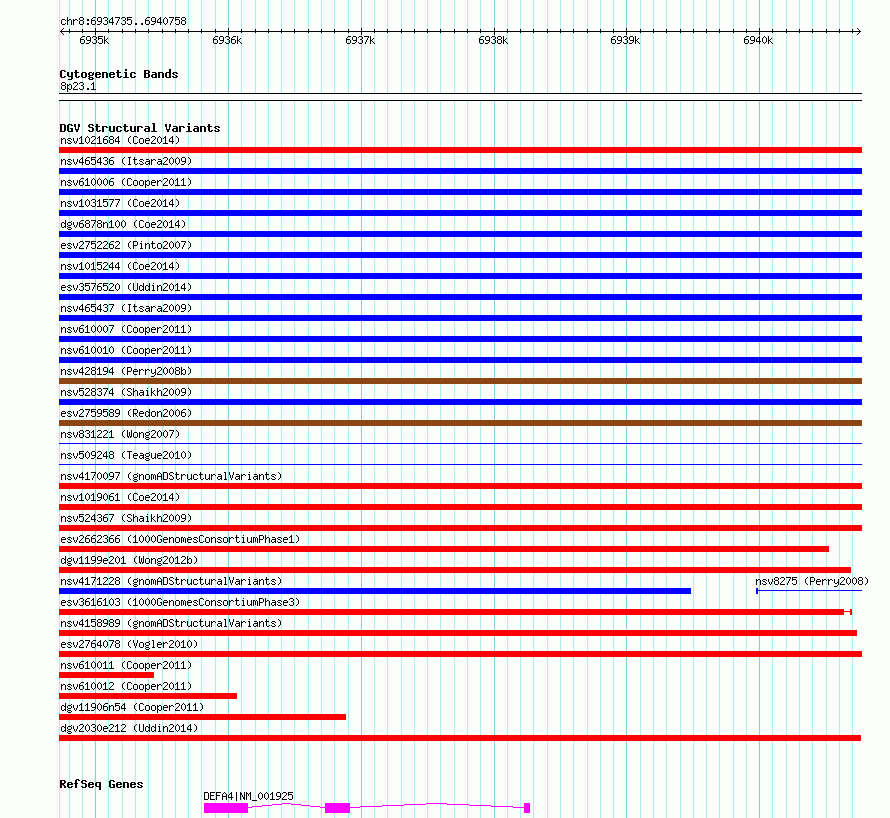Click the nsv1015244 (Coe2014) label
Image resolution: width=890 pixels, height=818 pixels.
point(120,266)
